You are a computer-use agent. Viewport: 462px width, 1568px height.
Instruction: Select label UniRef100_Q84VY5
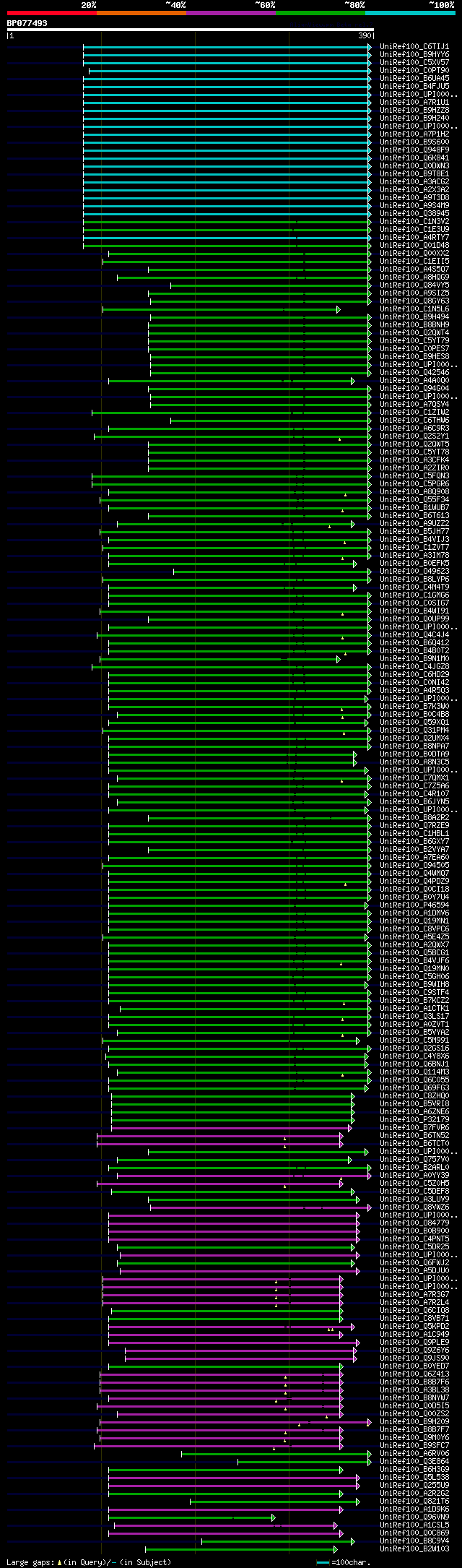[x=414, y=285]
